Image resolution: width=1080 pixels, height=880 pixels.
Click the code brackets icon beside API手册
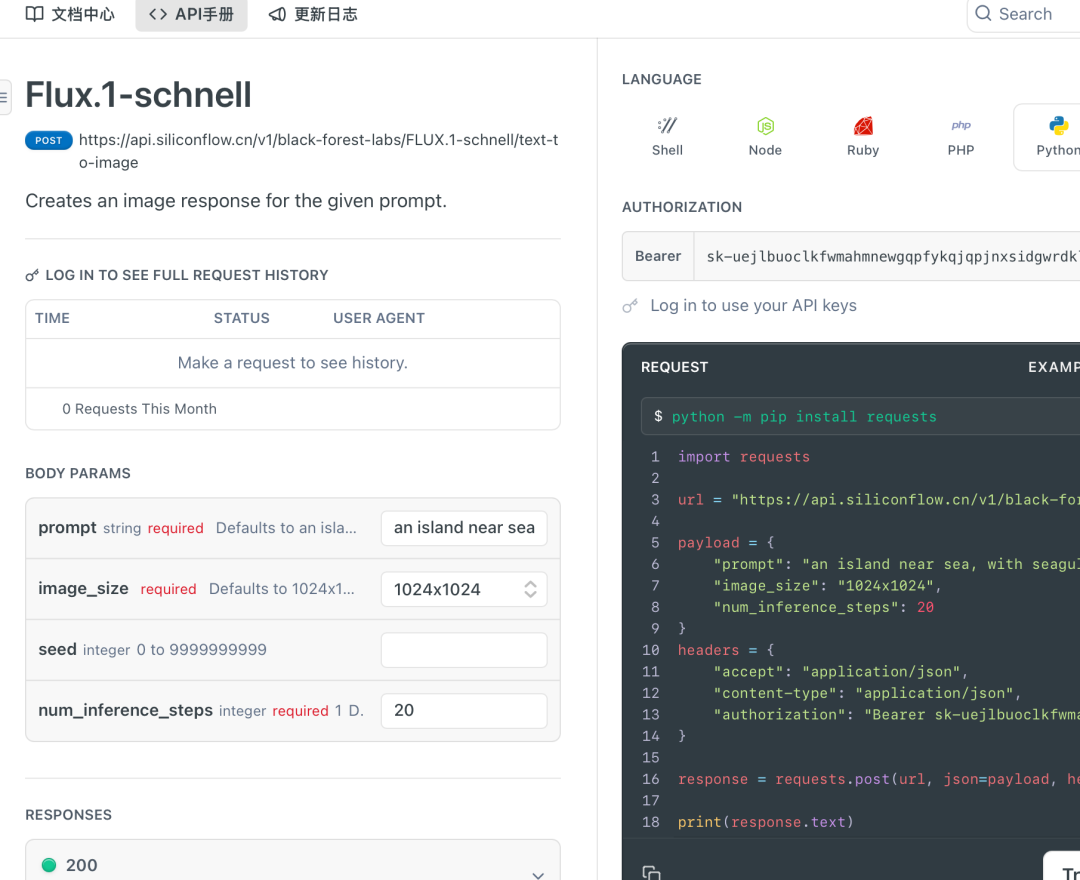(158, 14)
